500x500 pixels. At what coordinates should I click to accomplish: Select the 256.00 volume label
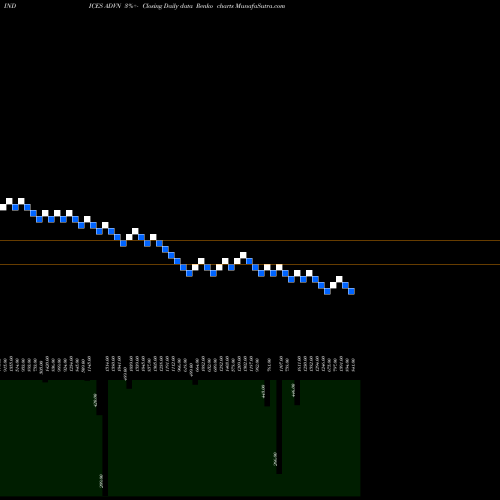[275, 459]
